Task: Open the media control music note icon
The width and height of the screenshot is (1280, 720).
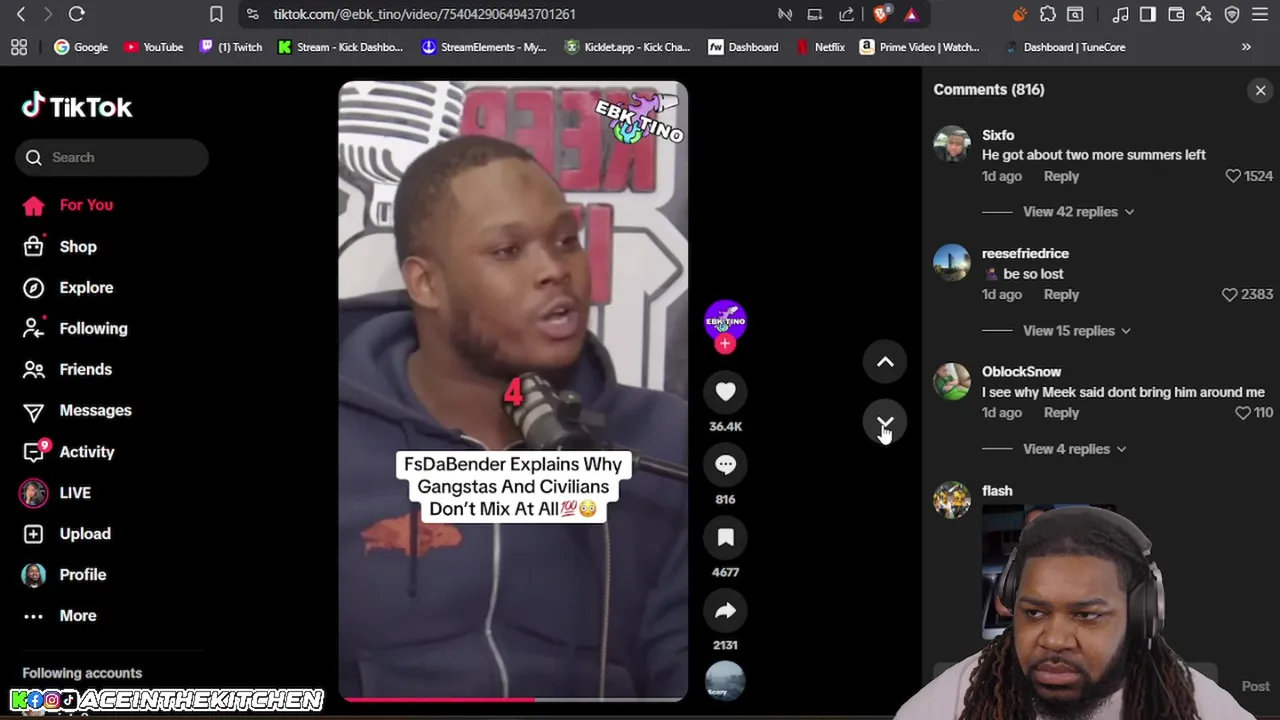Action: 1120,14
